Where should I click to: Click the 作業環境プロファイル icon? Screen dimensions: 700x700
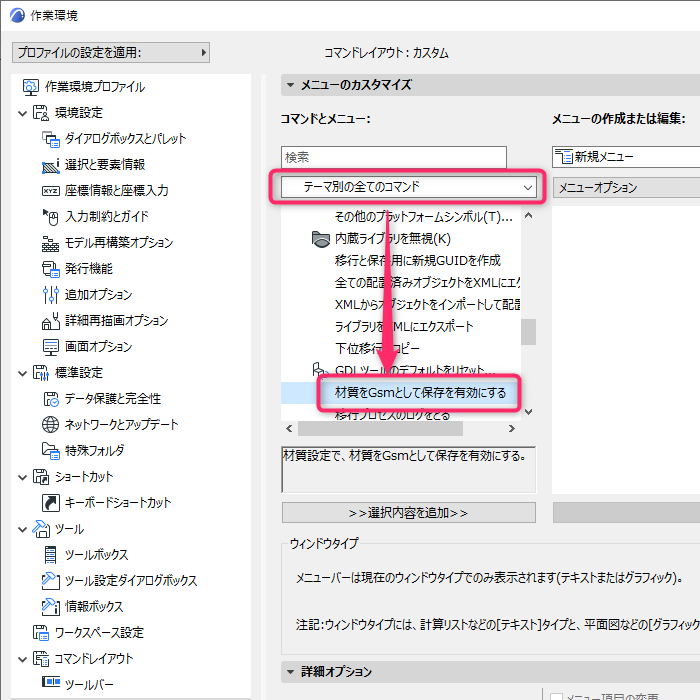point(31,87)
